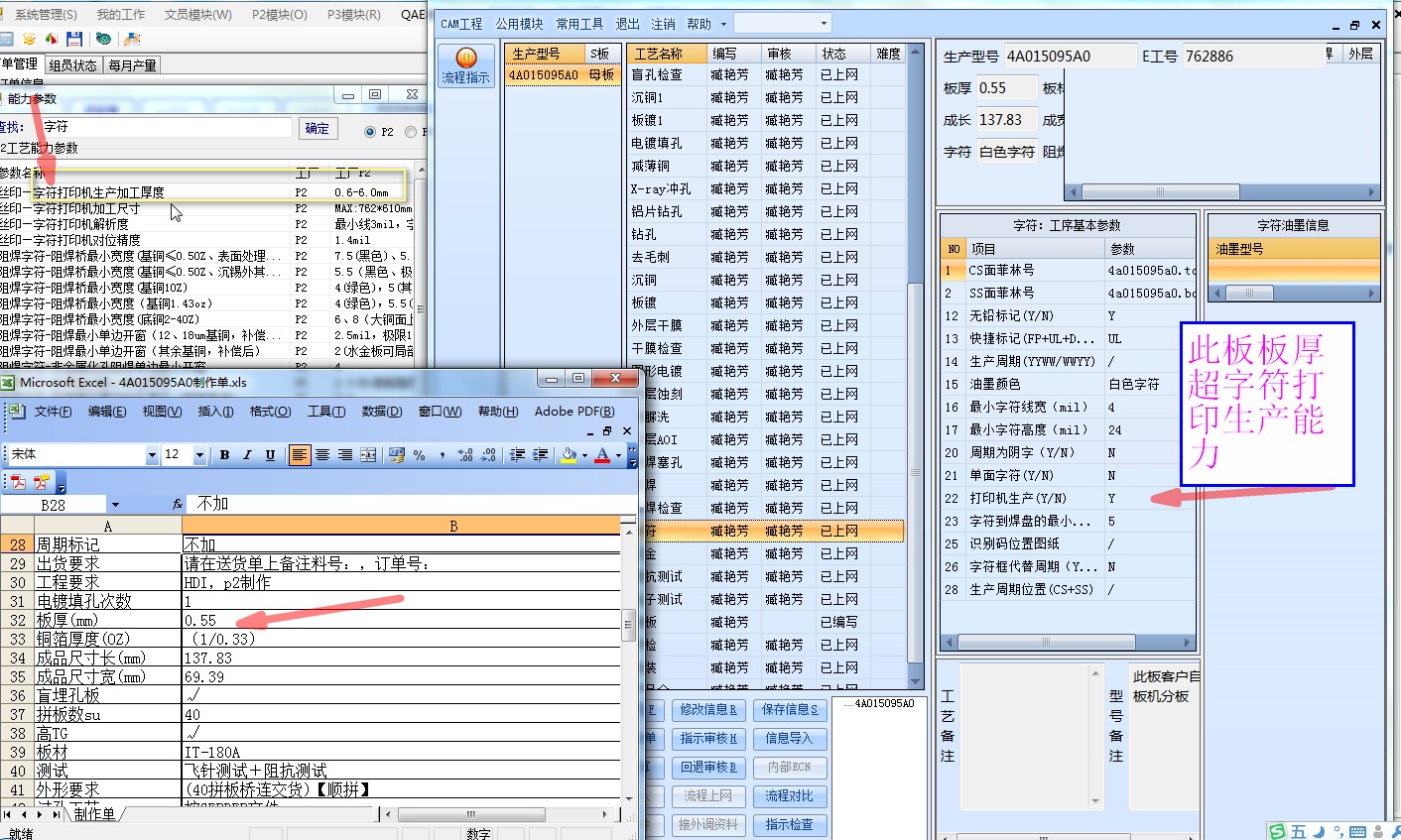Toggle Bold in Excel formatting toolbar
This screenshot has width=1401, height=840.
[x=224, y=455]
